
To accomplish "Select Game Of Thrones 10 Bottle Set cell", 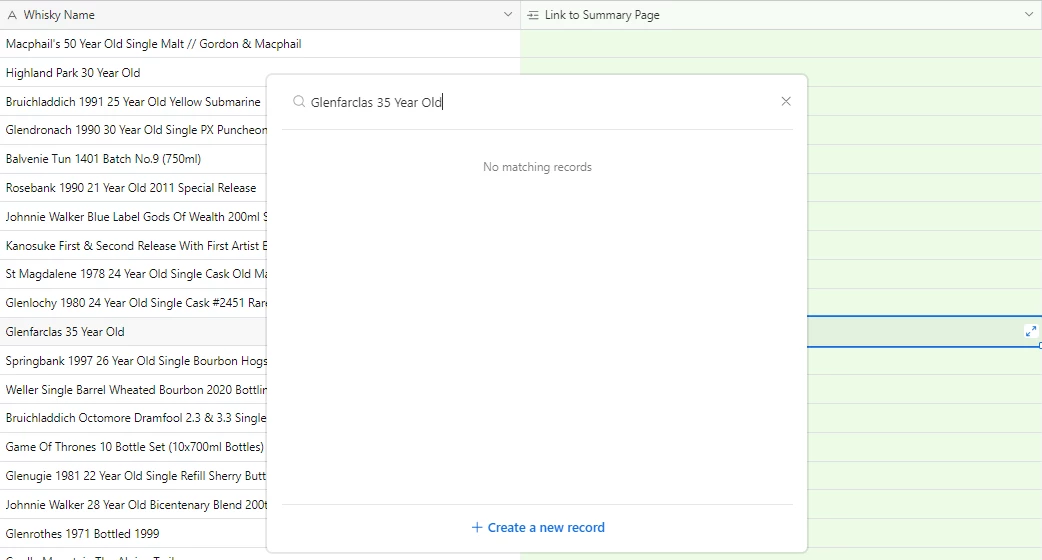I will pos(133,447).
